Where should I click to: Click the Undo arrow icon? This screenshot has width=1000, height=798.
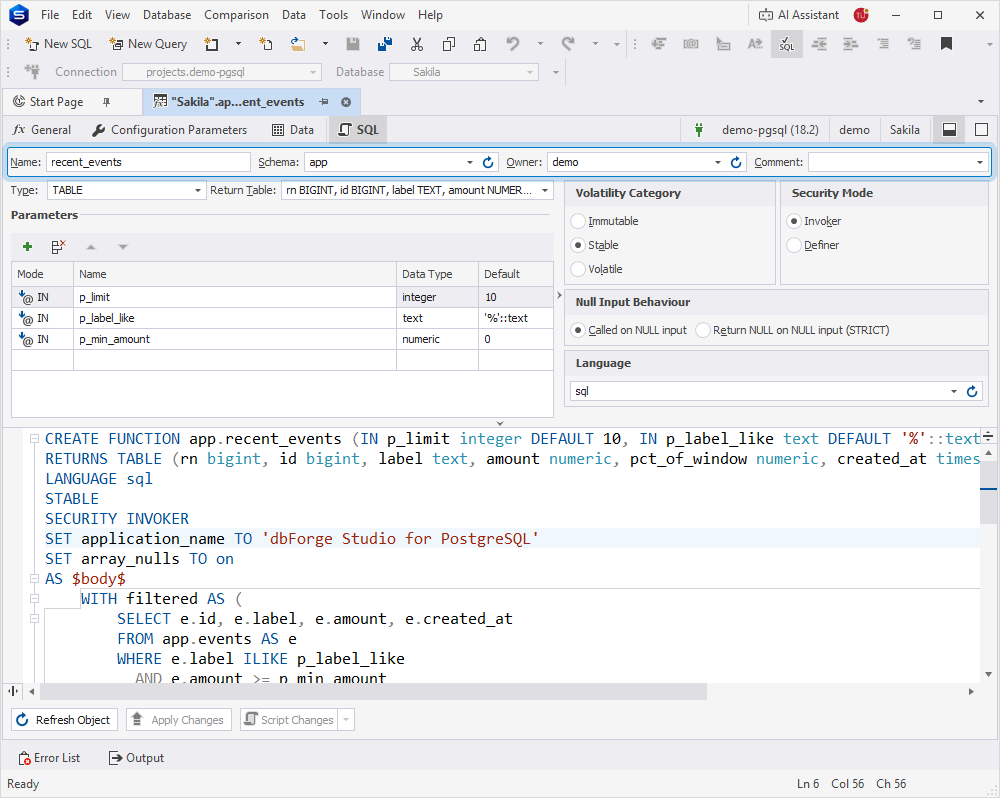pyautogui.click(x=512, y=43)
